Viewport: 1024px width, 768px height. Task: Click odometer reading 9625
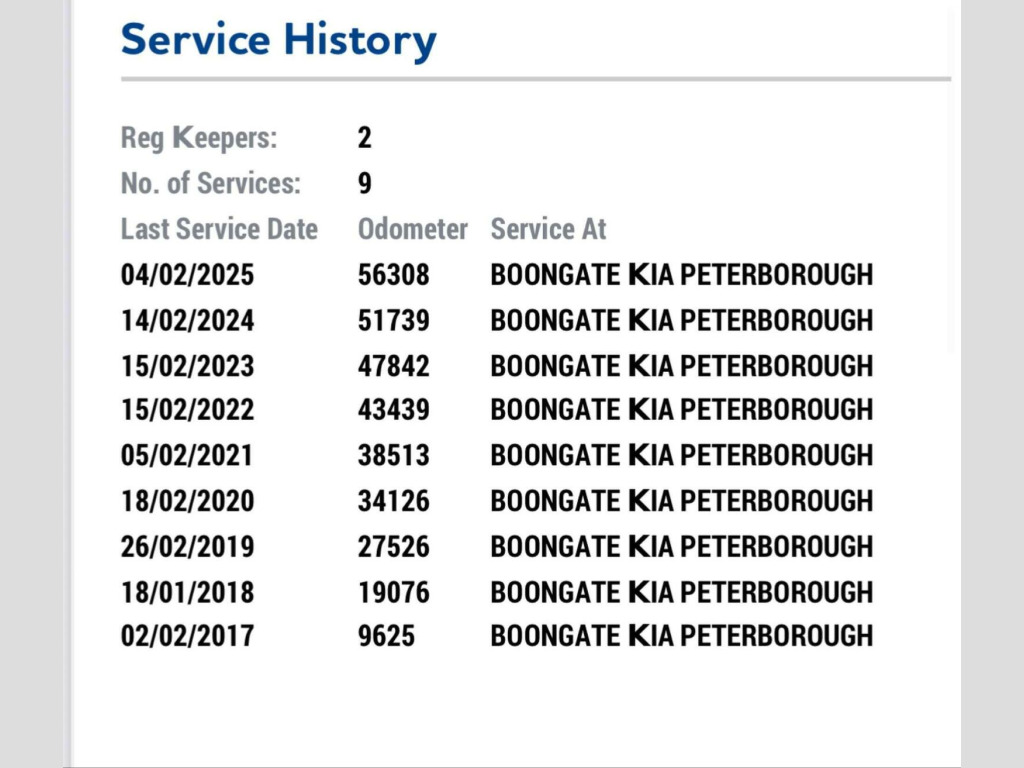pyautogui.click(x=386, y=636)
